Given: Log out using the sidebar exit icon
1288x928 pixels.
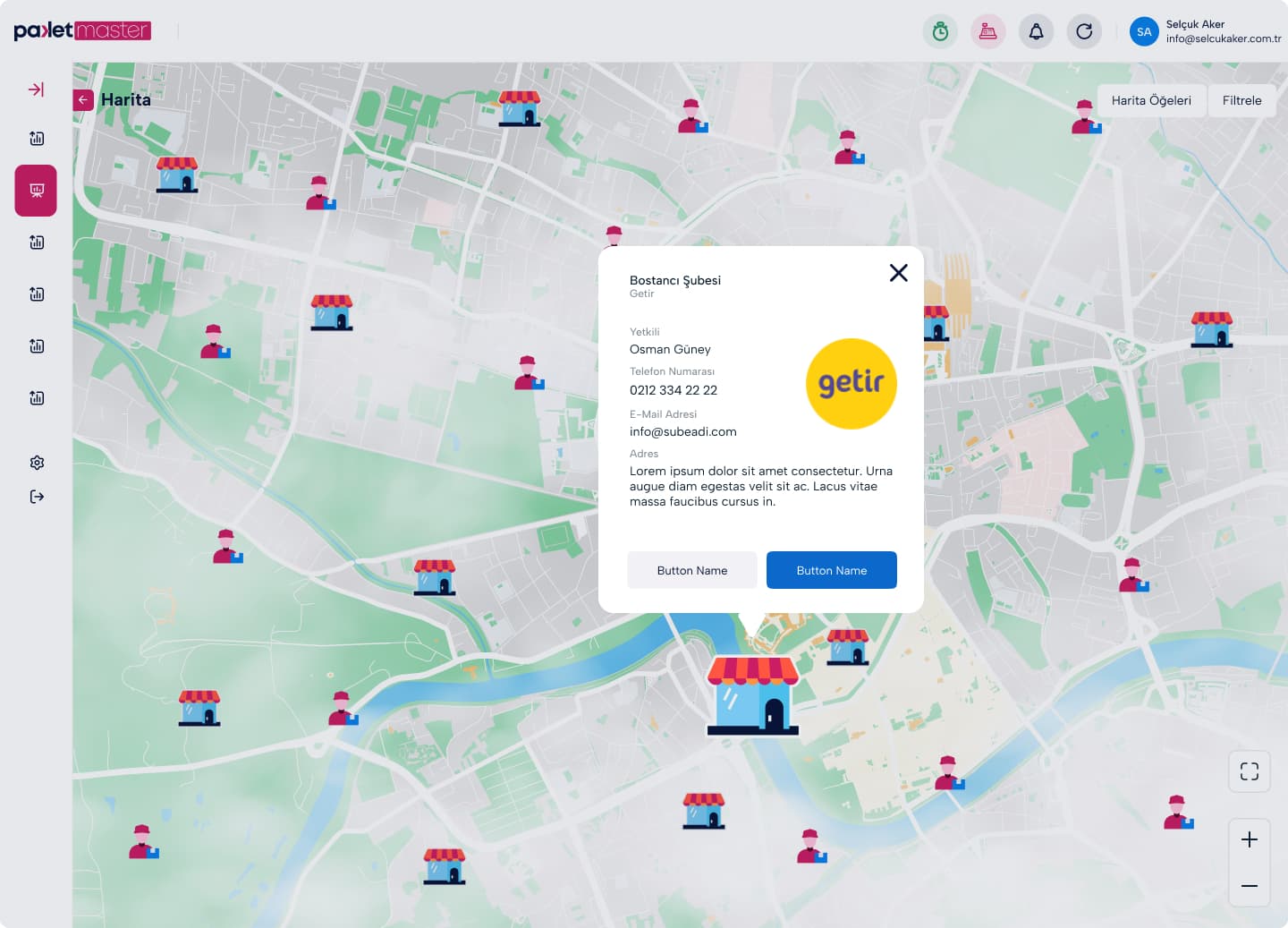Looking at the screenshot, I should click(37, 497).
